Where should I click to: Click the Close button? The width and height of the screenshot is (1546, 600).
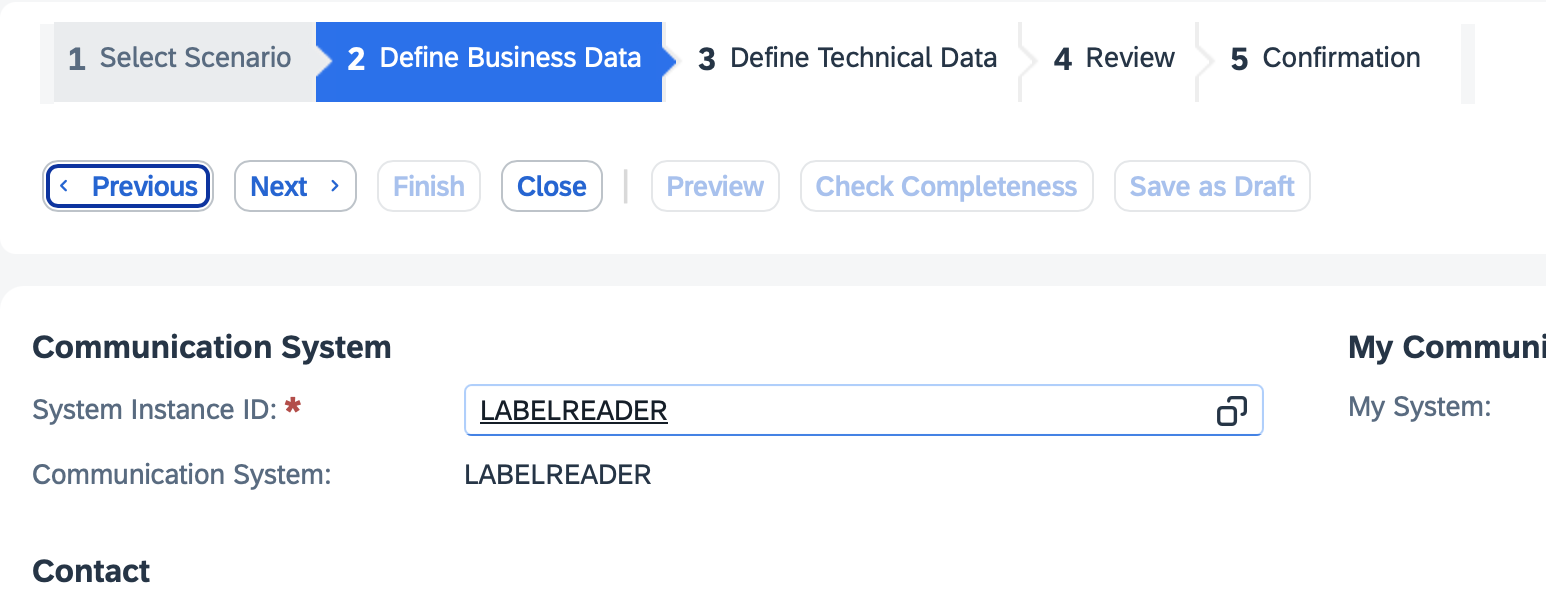point(551,187)
